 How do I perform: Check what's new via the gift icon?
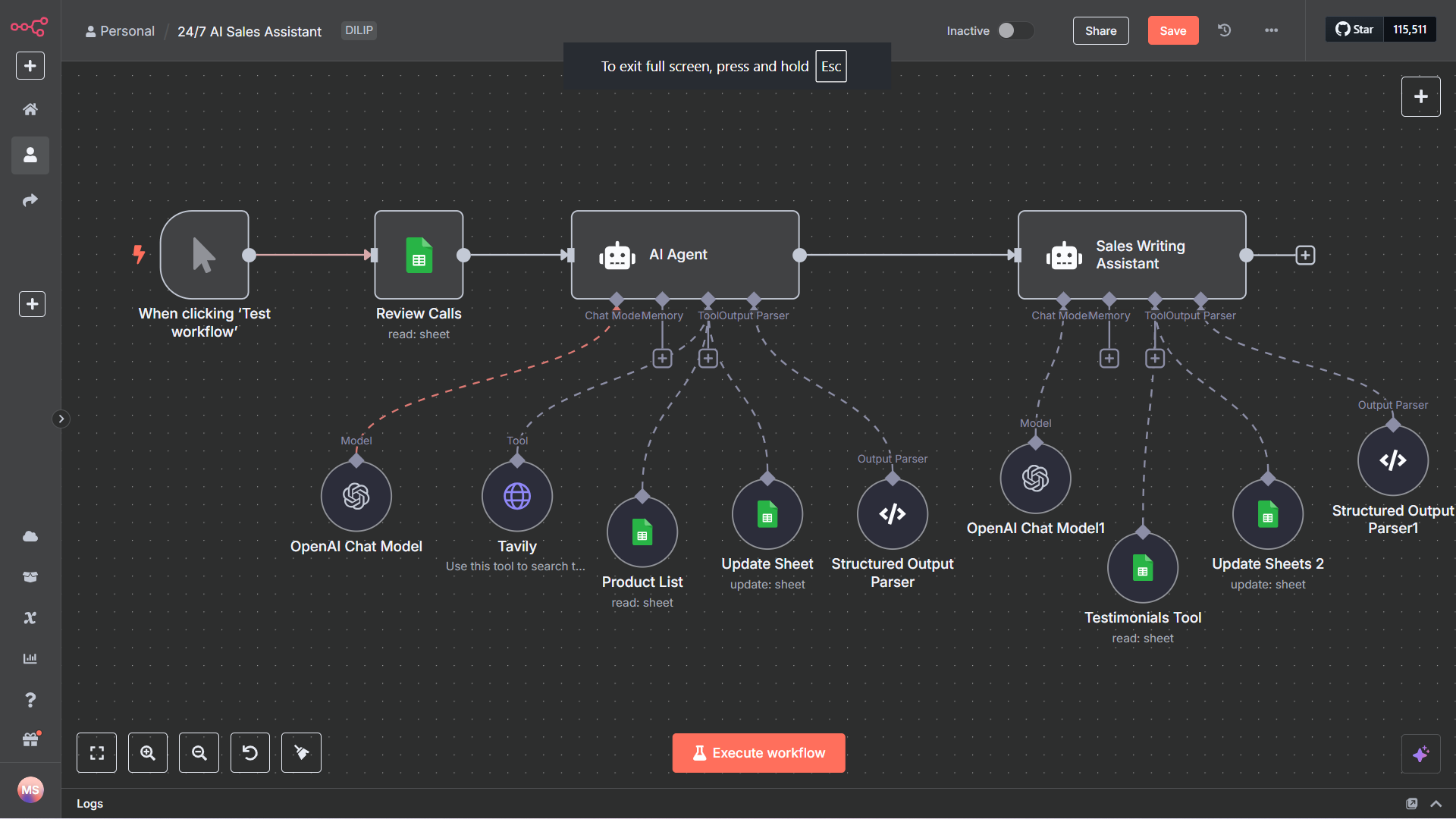point(30,739)
